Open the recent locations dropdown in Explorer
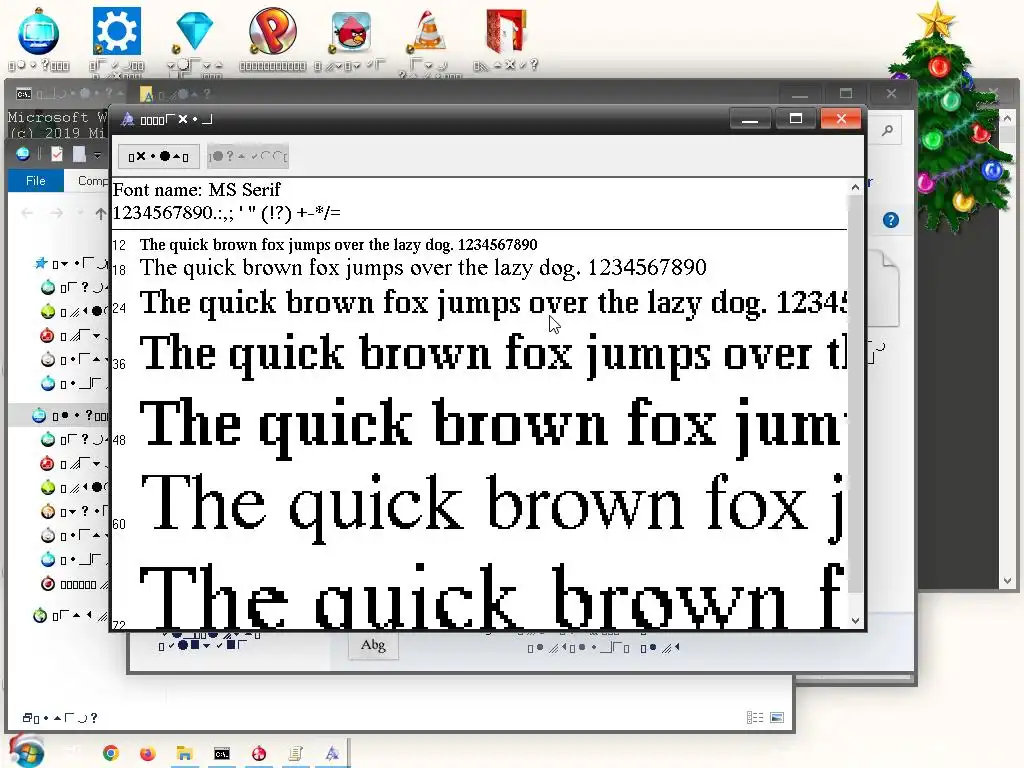1024x768 pixels. click(x=80, y=214)
